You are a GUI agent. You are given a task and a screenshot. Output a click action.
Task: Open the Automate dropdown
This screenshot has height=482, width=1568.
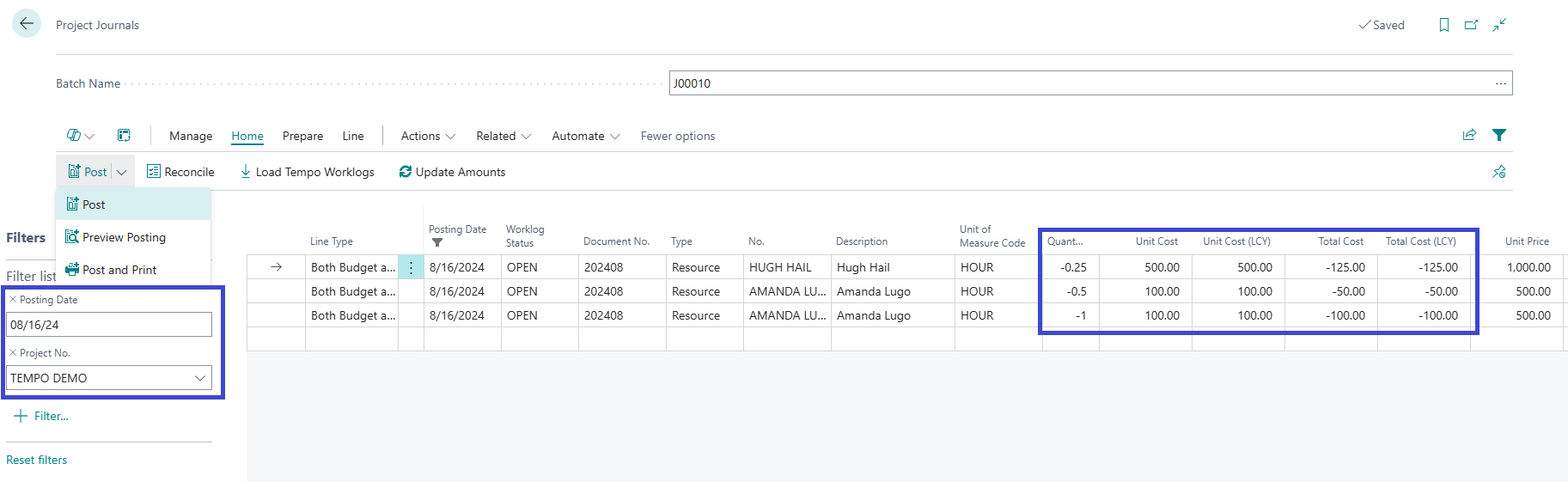click(x=585, y=136)
